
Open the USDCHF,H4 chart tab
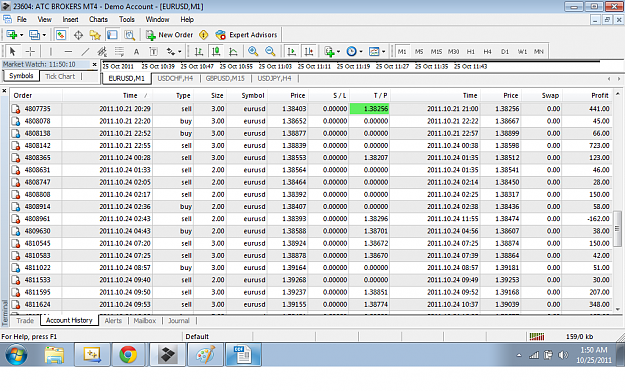(175, 78)
